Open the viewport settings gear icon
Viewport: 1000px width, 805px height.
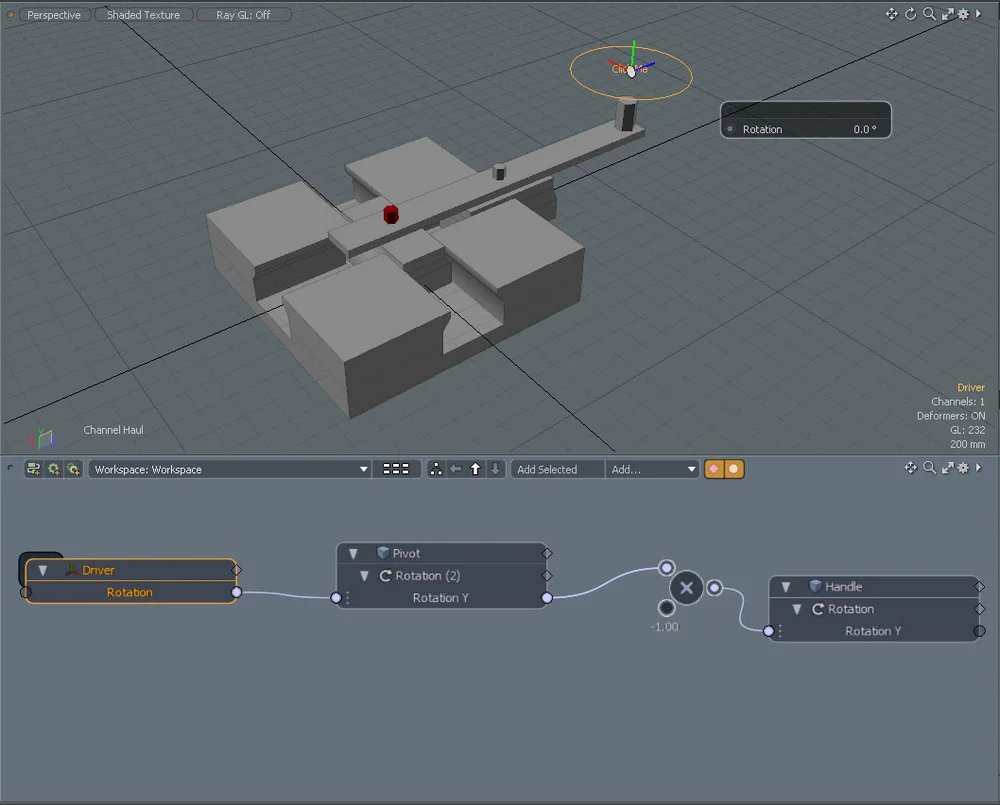point(961,14)
